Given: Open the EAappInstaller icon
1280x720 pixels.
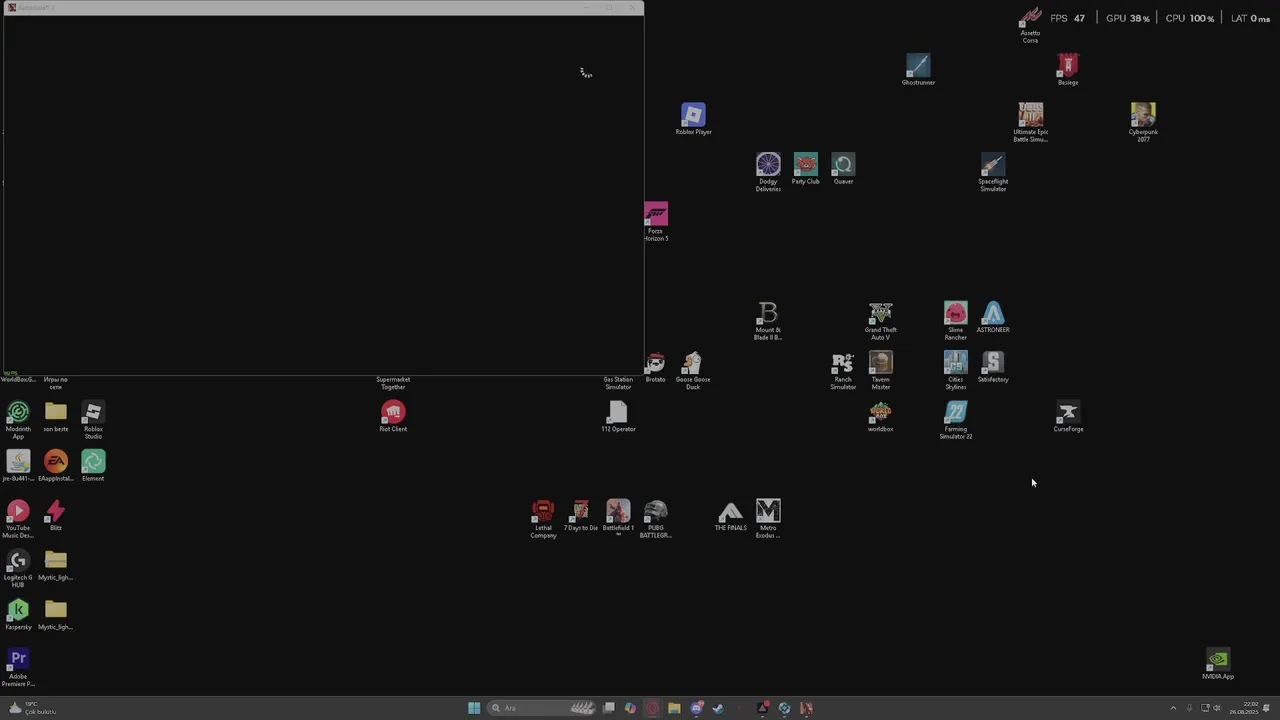Looking at the screenshot, I should (x=56, y=466).
